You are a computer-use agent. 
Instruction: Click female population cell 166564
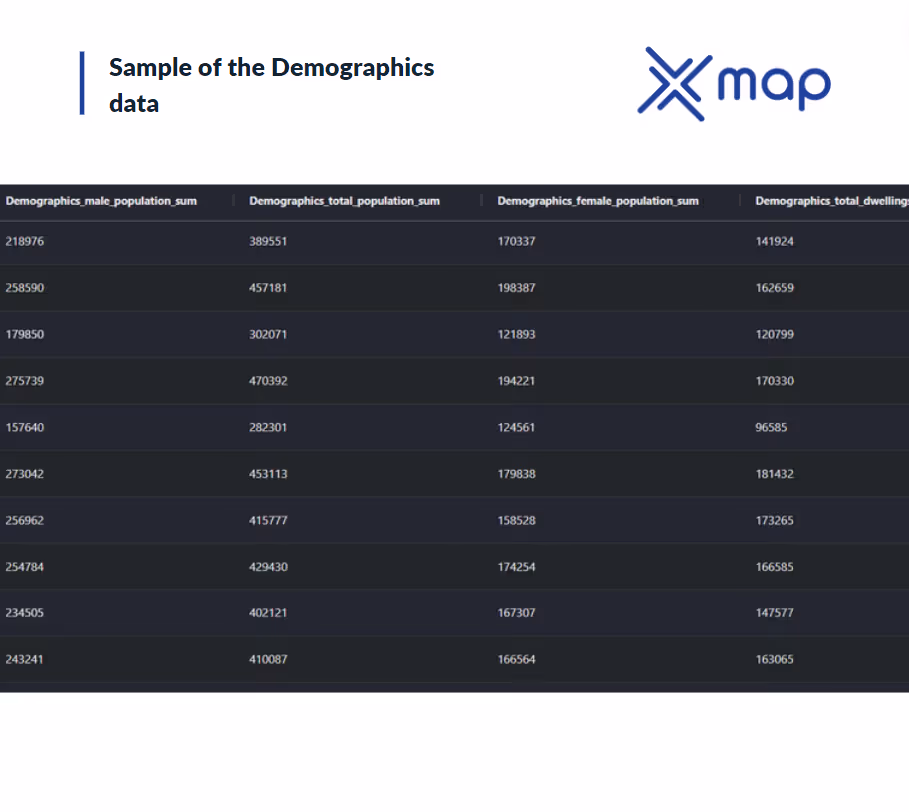coord(517,659)
